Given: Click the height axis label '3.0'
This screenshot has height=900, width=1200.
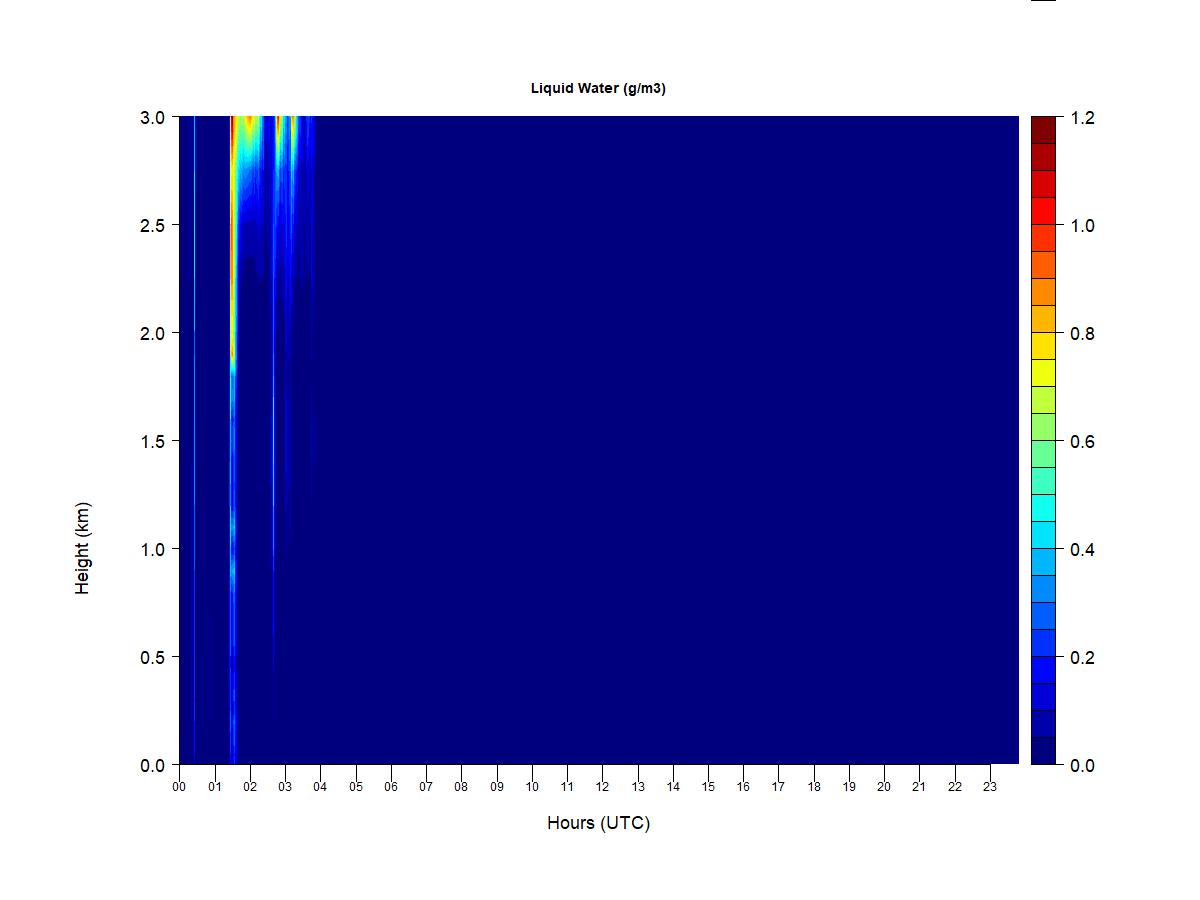Looking at the screenshot, I should click(153, 117).
